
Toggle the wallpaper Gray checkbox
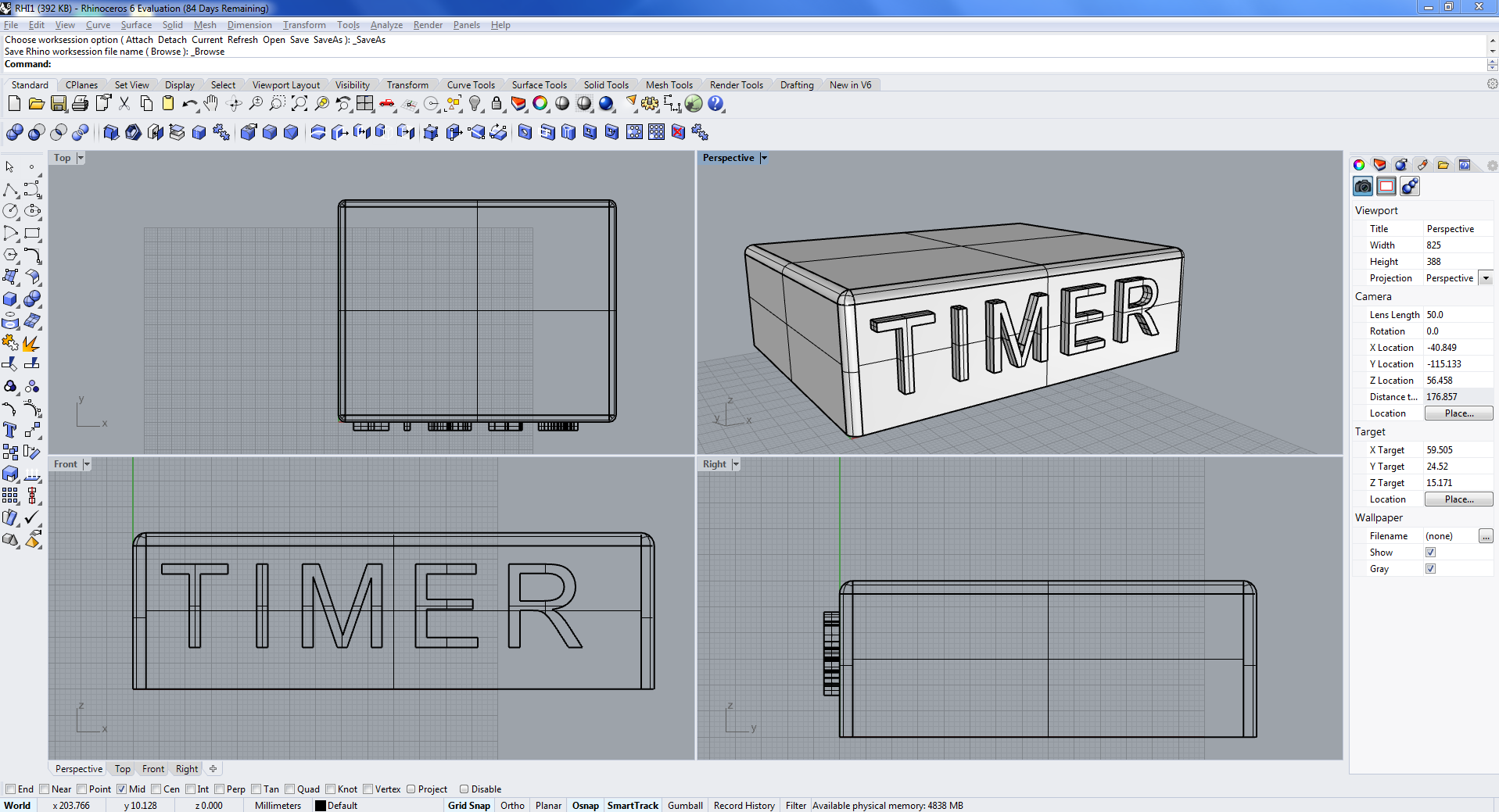pyautogui.click(x=1430, y=569)
